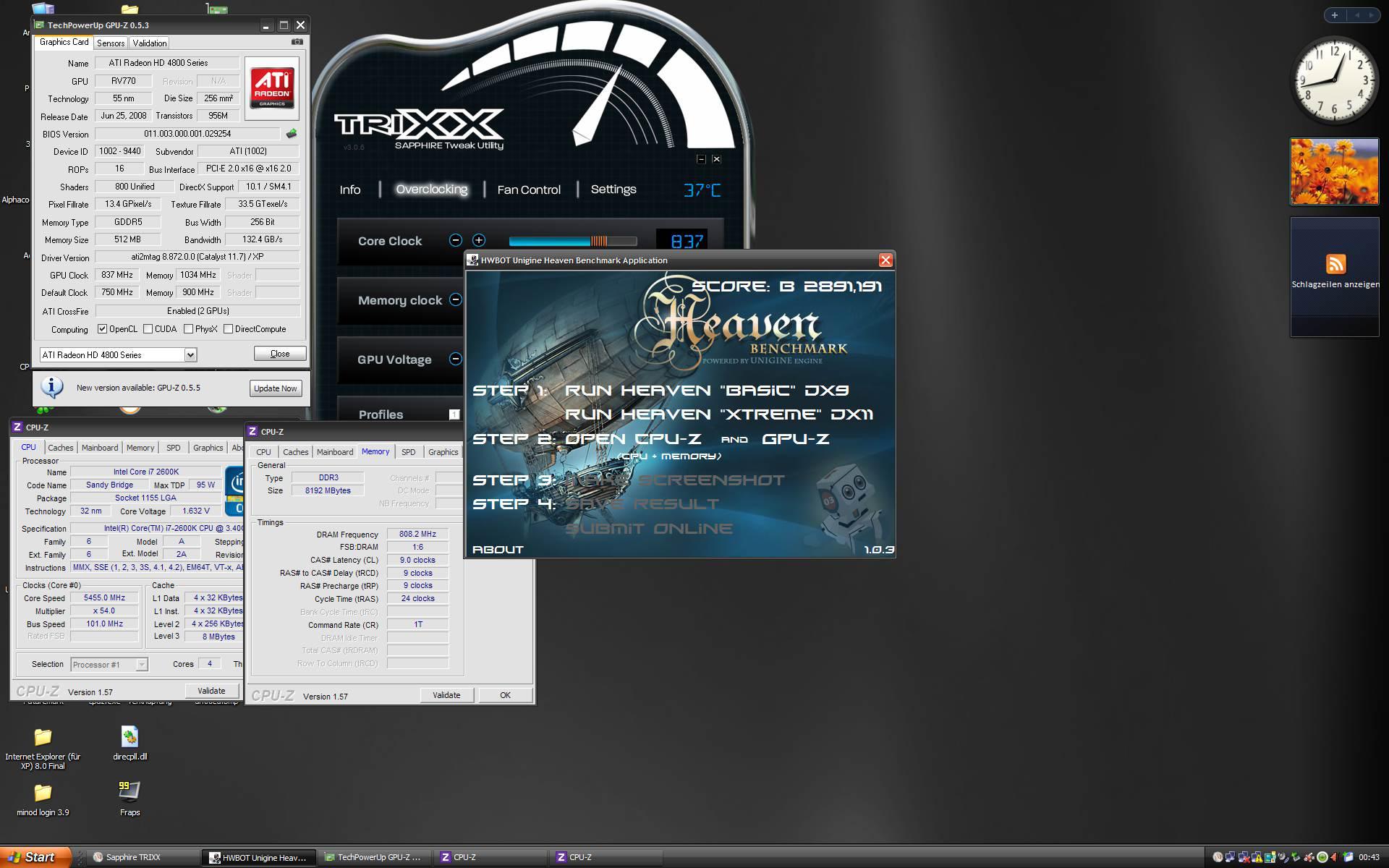Screen dimensions: 1389x868
Task: Click the GPU-Z Close button
Action: coord(280,354)
